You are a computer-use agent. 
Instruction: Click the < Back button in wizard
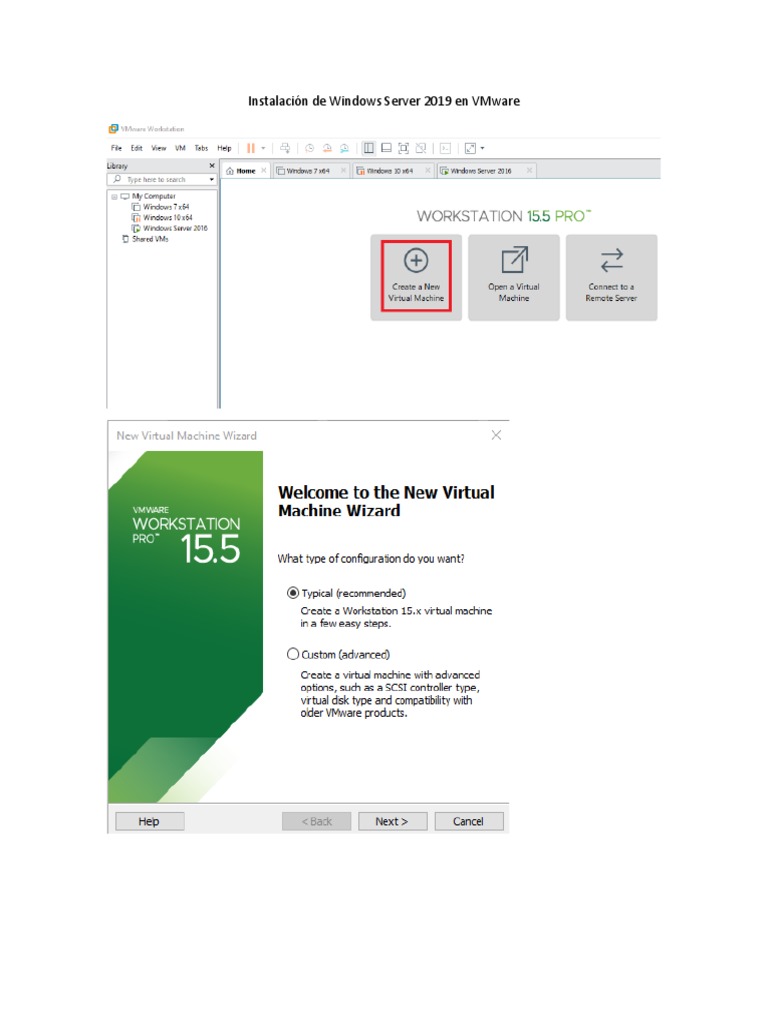[316, 821]
